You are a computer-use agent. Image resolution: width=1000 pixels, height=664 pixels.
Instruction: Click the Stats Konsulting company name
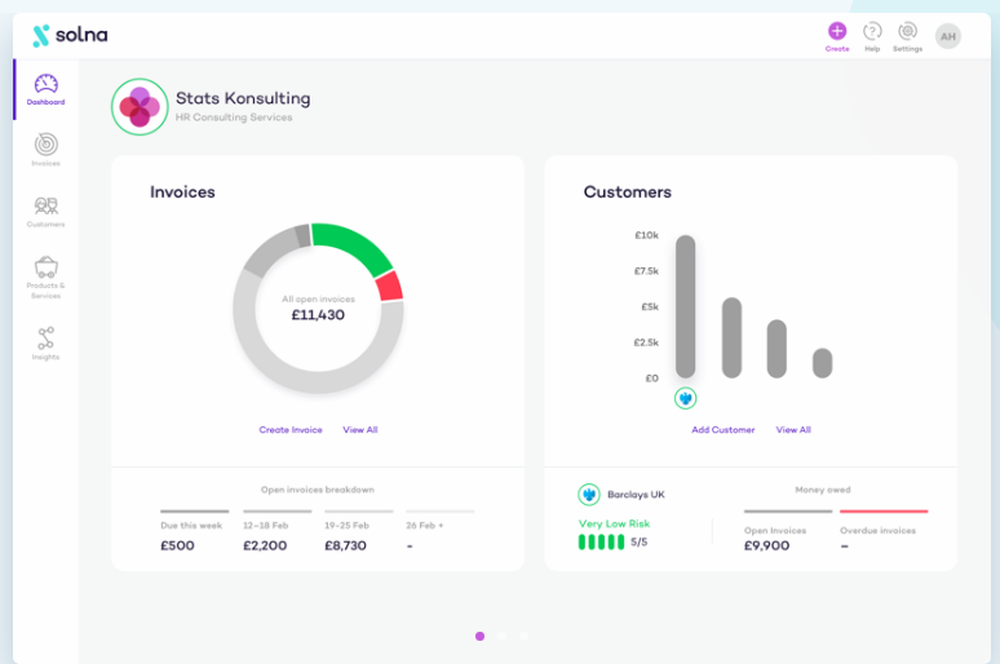pos(243,98)
